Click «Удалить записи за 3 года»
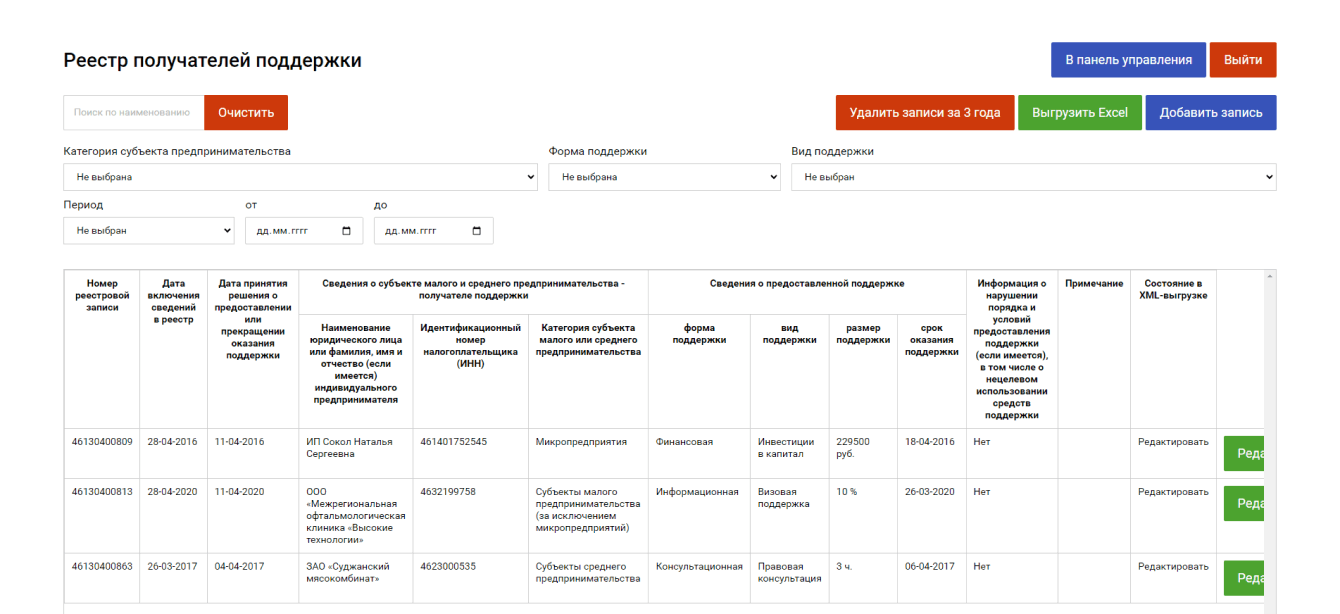 [x=924, y=112]
